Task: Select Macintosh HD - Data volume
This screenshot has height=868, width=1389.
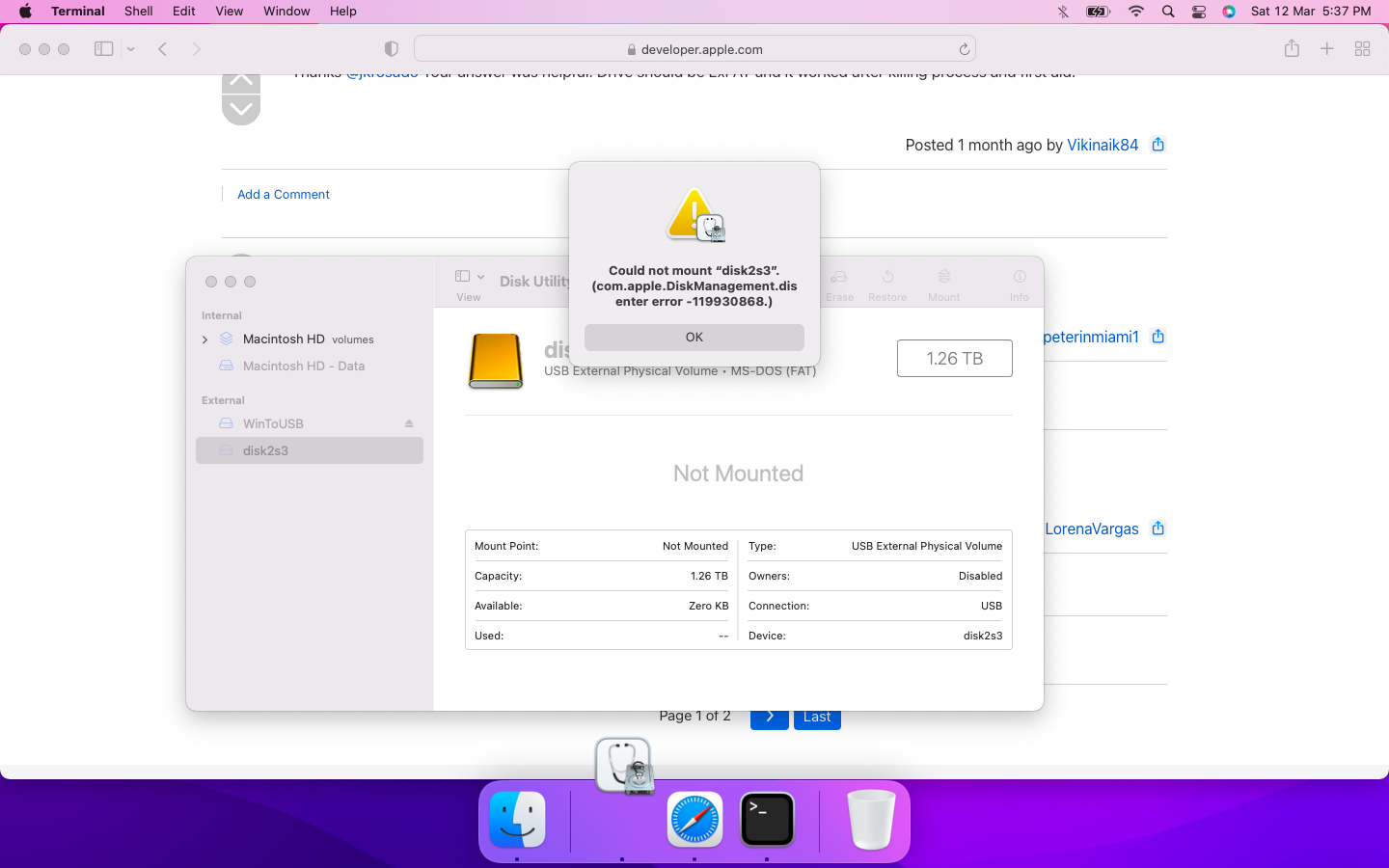Action: click(303, 366)
